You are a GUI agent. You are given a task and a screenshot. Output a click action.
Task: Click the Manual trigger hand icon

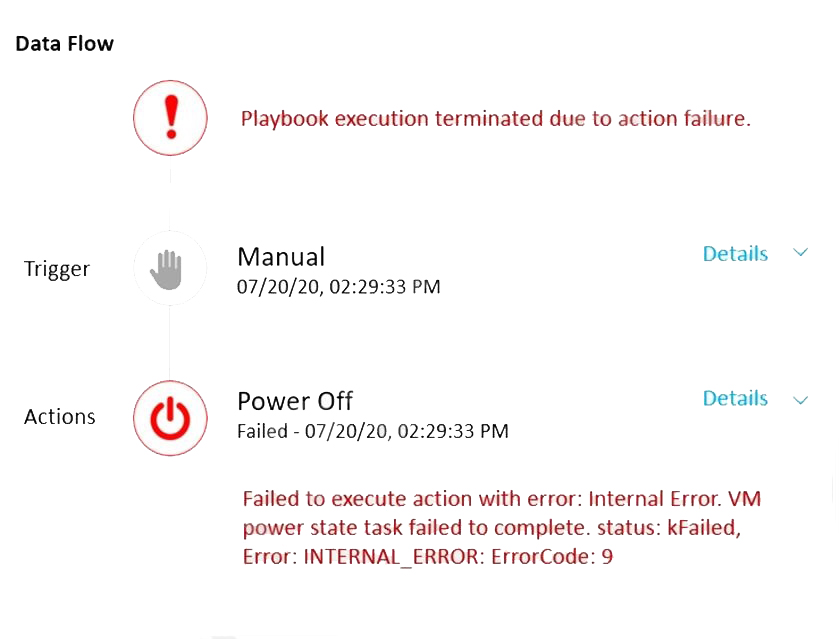click(170, 268)
